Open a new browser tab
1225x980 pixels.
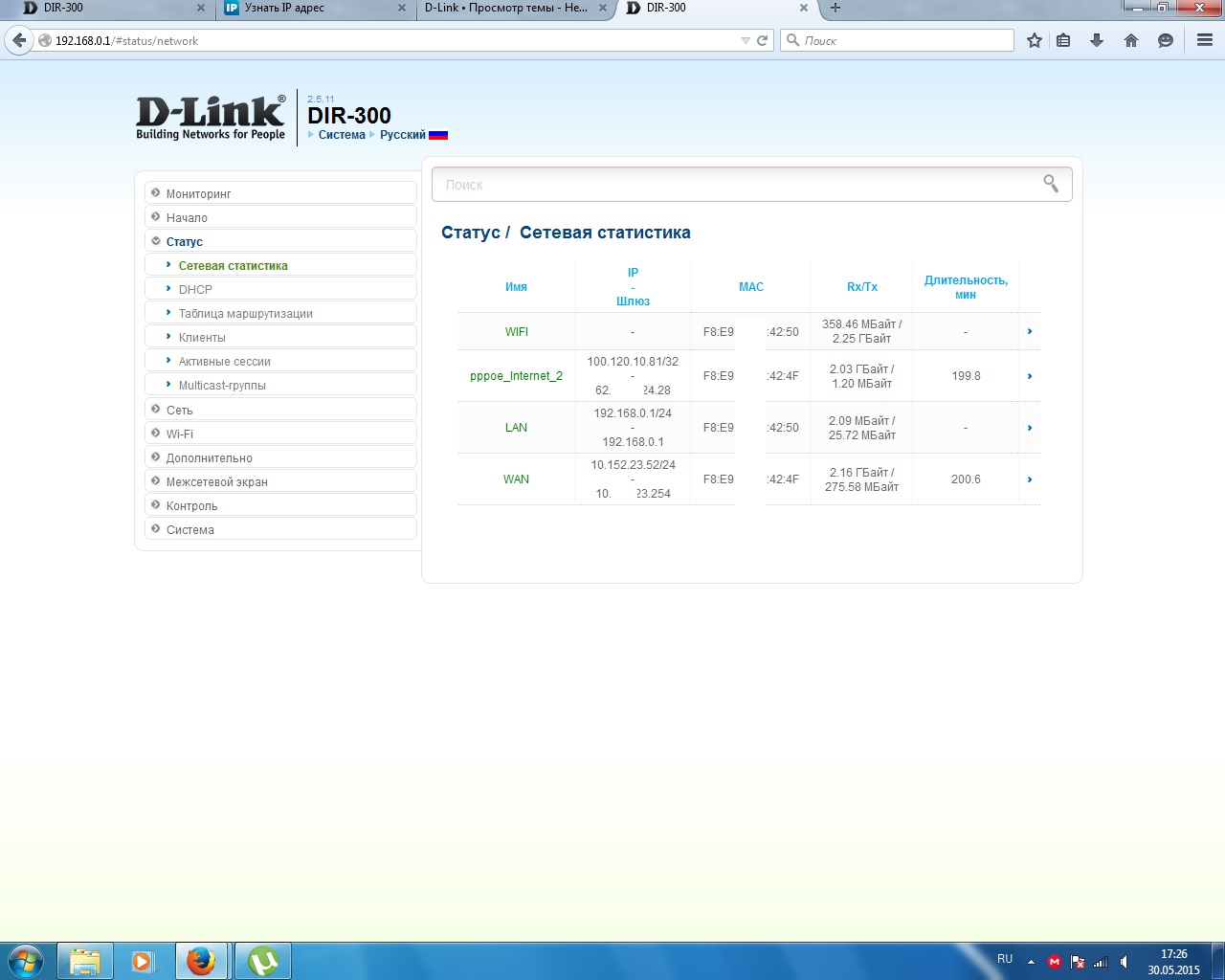(x=835, y=8)
